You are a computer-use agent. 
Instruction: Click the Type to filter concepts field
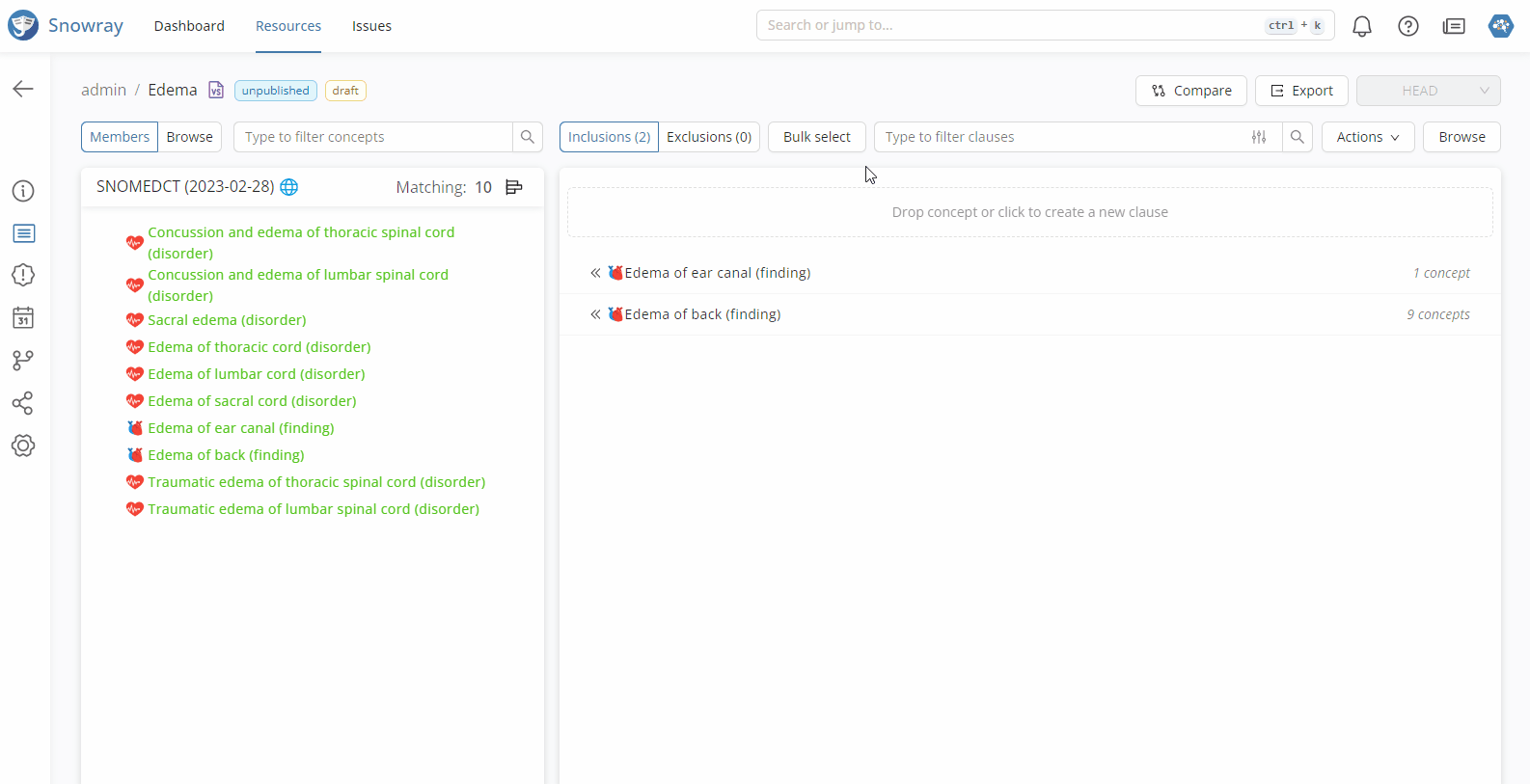(x=372, y=137)
